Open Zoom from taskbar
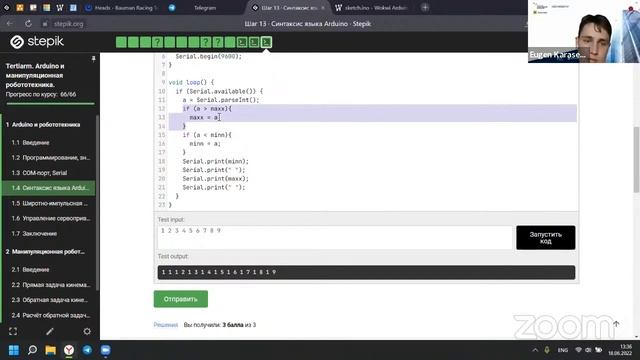 [x=105, y=350]
